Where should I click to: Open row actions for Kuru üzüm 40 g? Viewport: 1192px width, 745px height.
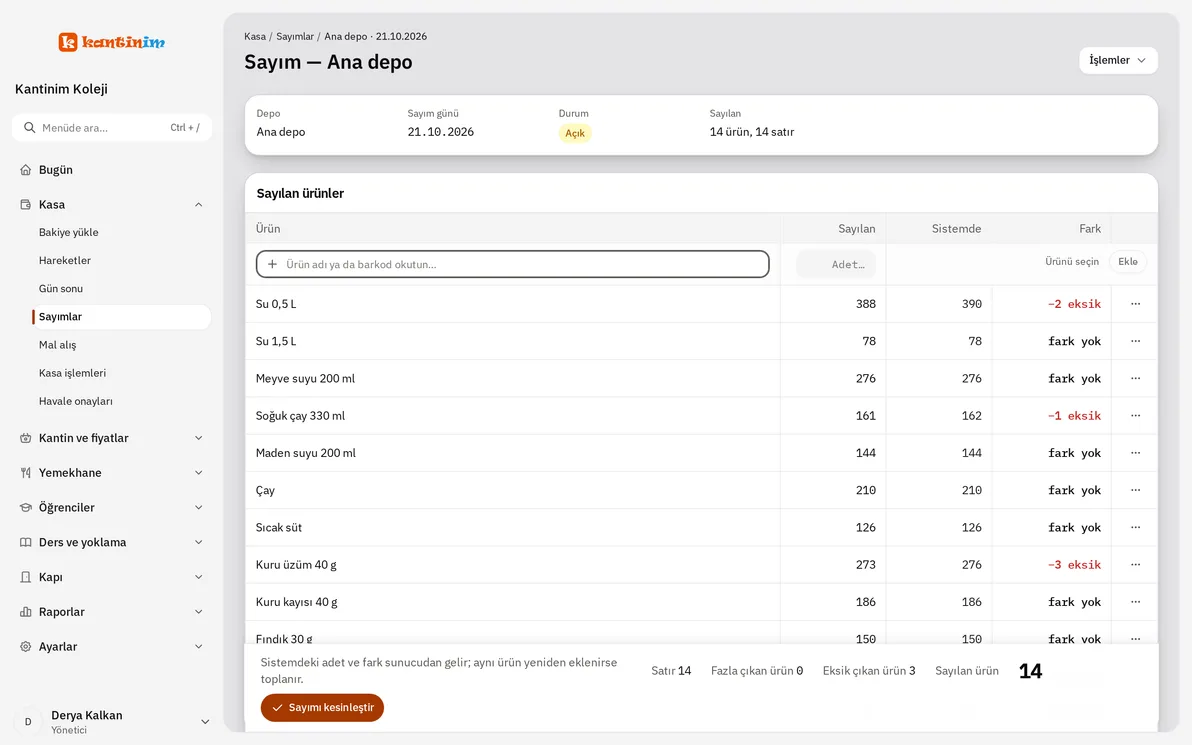[x=1135, y=565]
